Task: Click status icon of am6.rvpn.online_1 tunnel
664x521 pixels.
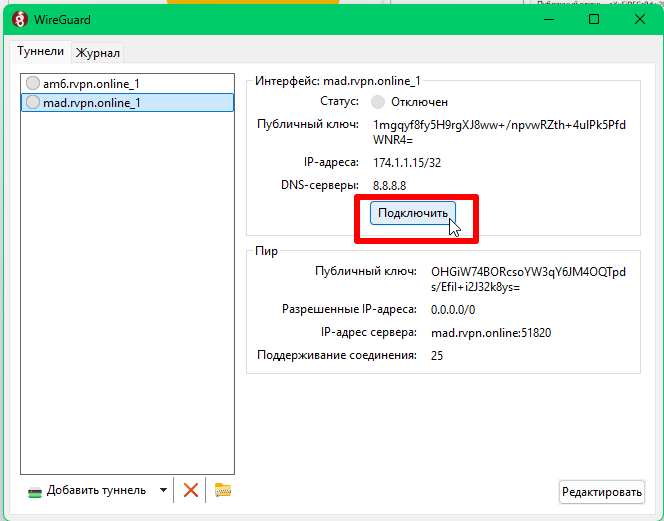Action: pyautogui.click(x=33, y=84)
